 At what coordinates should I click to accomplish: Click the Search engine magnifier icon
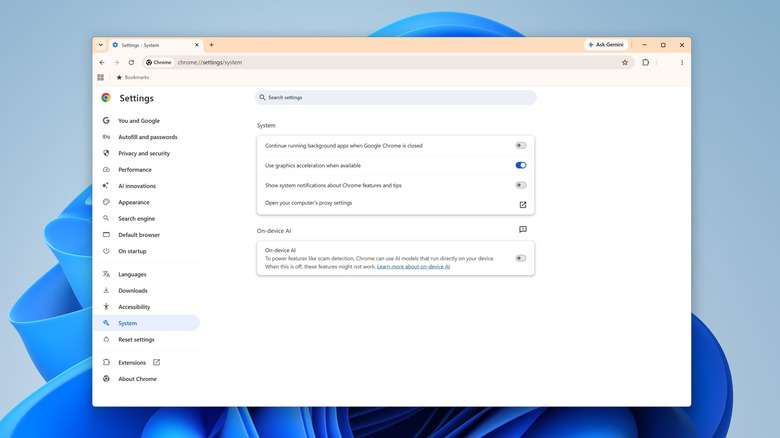(x=106, y=219)
